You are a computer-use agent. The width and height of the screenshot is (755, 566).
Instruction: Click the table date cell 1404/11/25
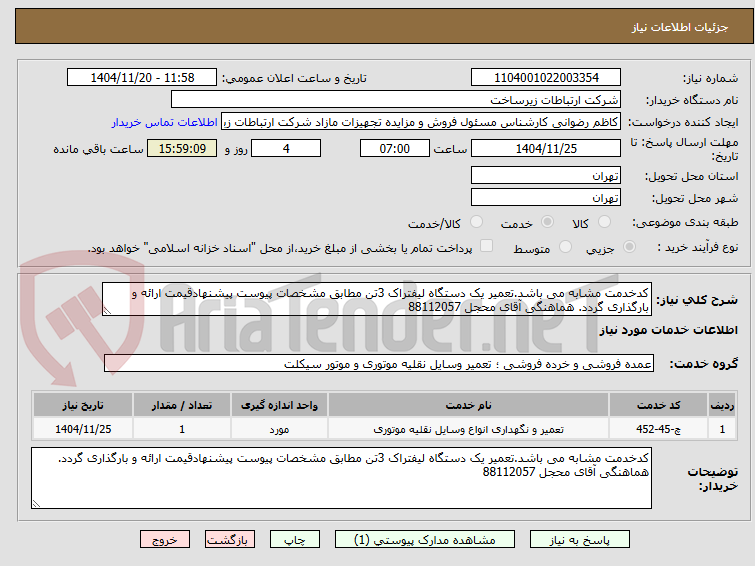(x=83, y=429)
